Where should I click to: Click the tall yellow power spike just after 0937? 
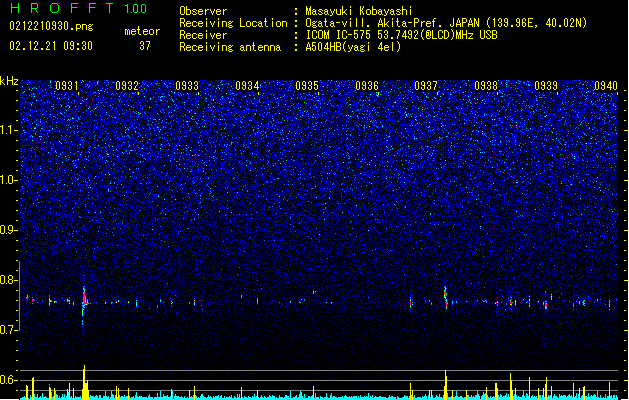[446, 384]
